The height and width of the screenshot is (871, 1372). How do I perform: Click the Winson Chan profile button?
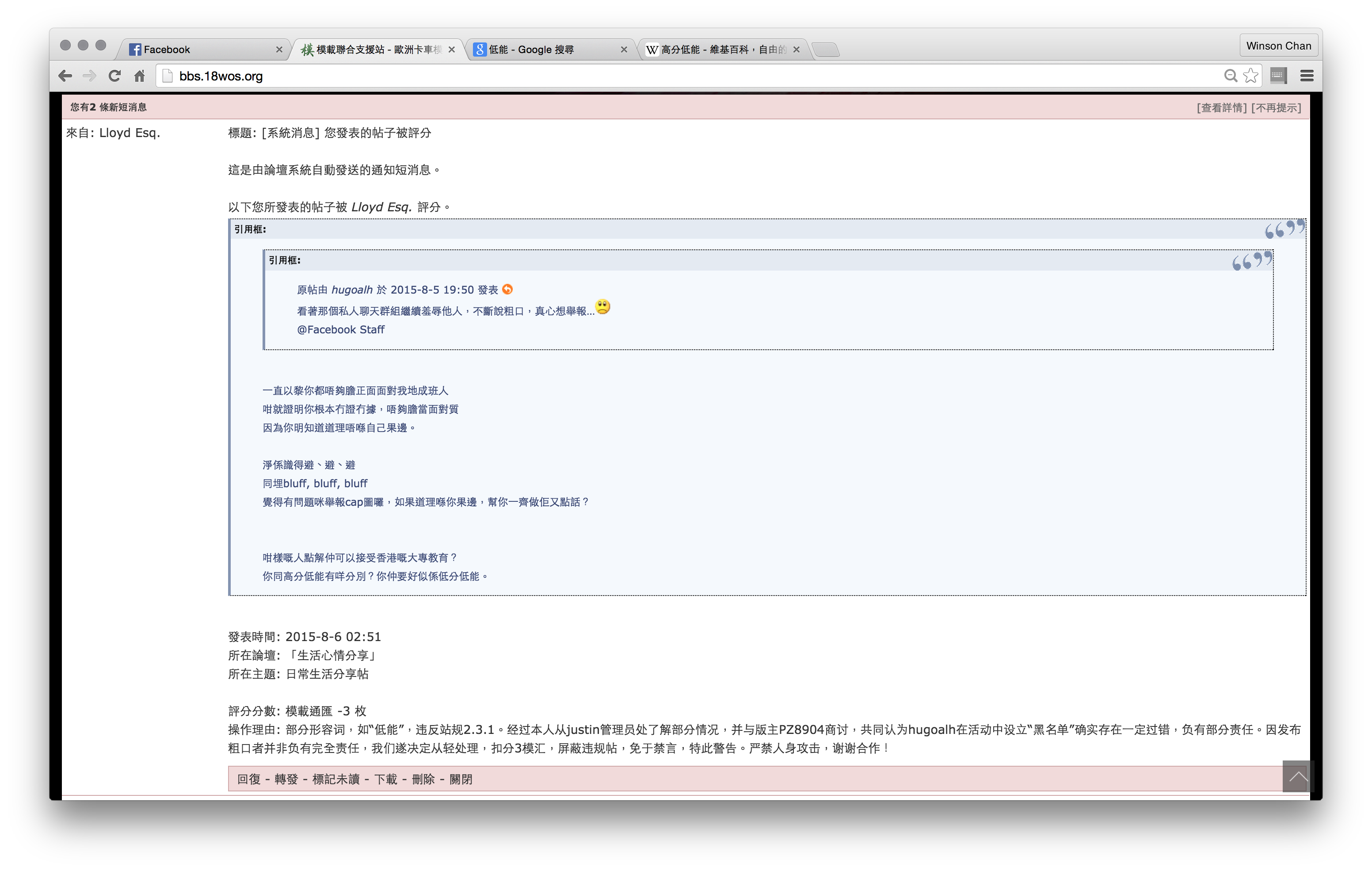tap(1279, 46)
